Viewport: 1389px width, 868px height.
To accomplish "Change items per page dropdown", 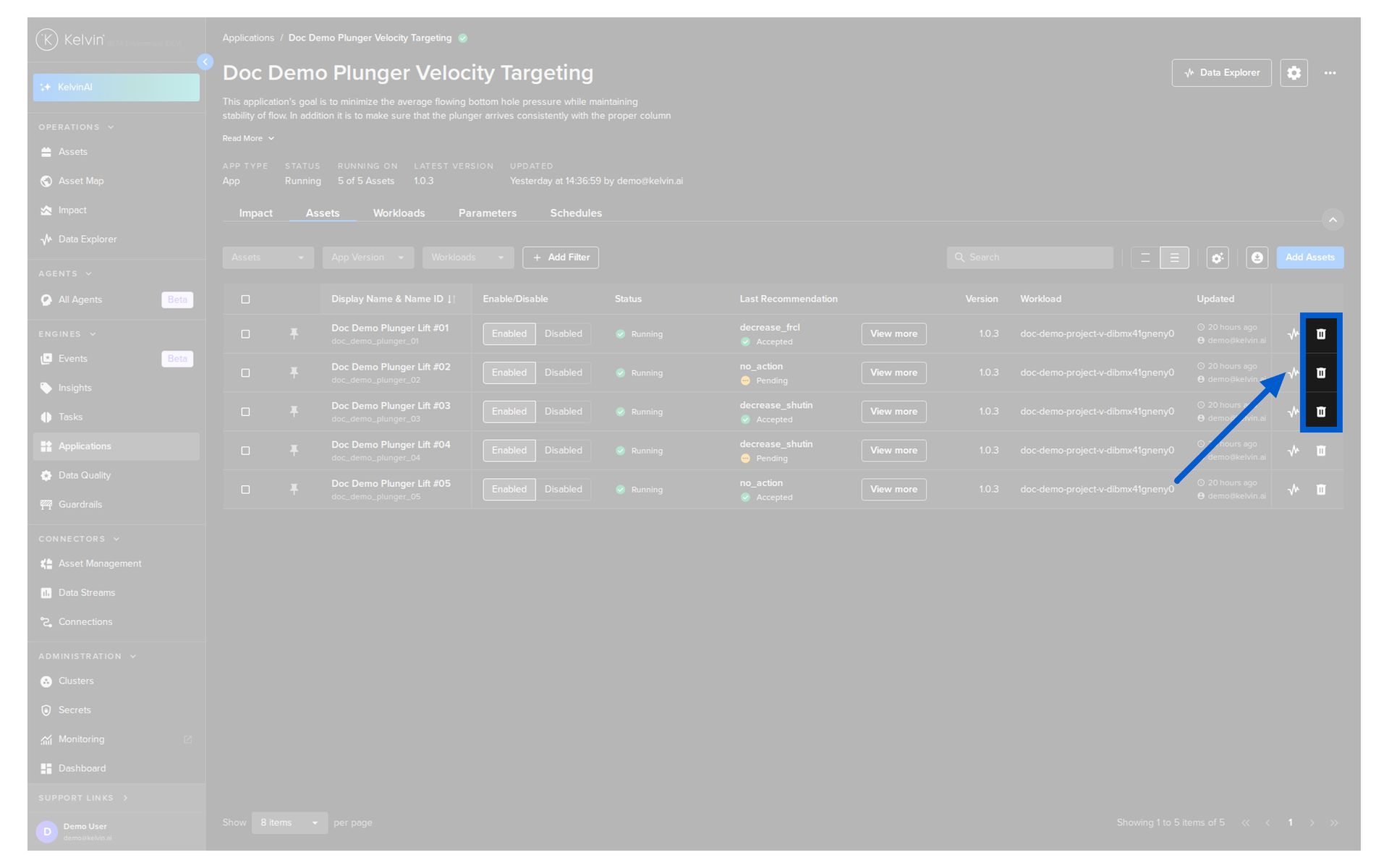I will coord(289,822).
